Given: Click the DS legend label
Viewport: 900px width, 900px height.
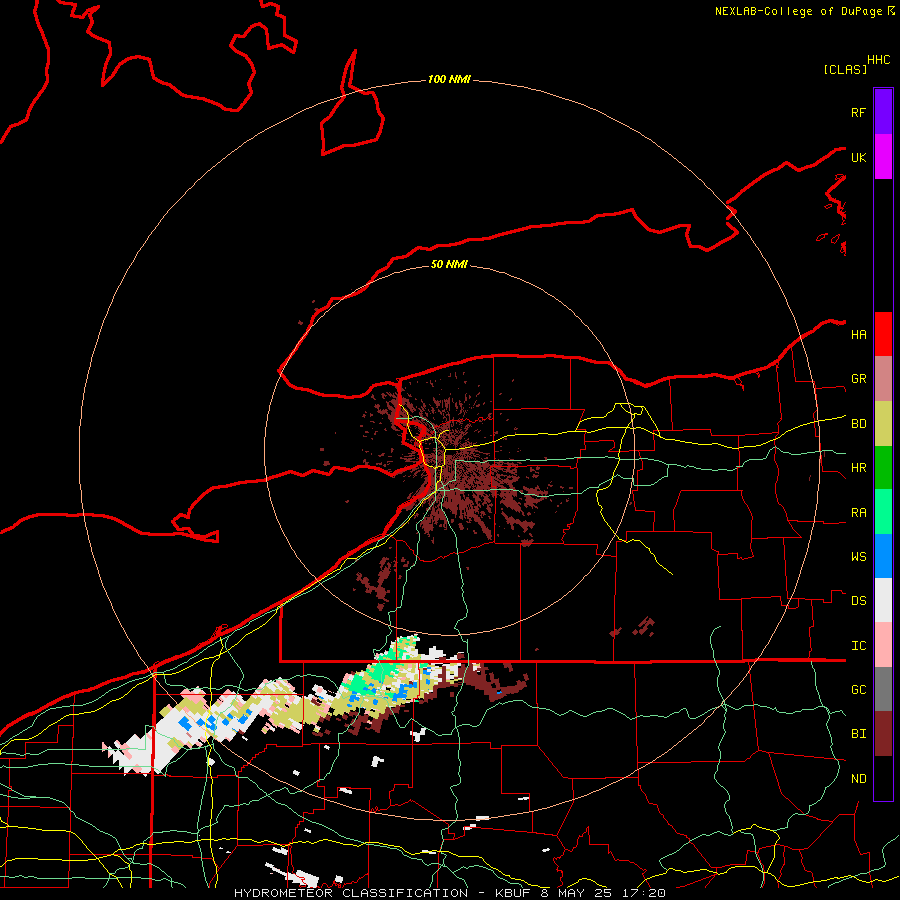Looking at the screenshot, I should coord(858,600).
